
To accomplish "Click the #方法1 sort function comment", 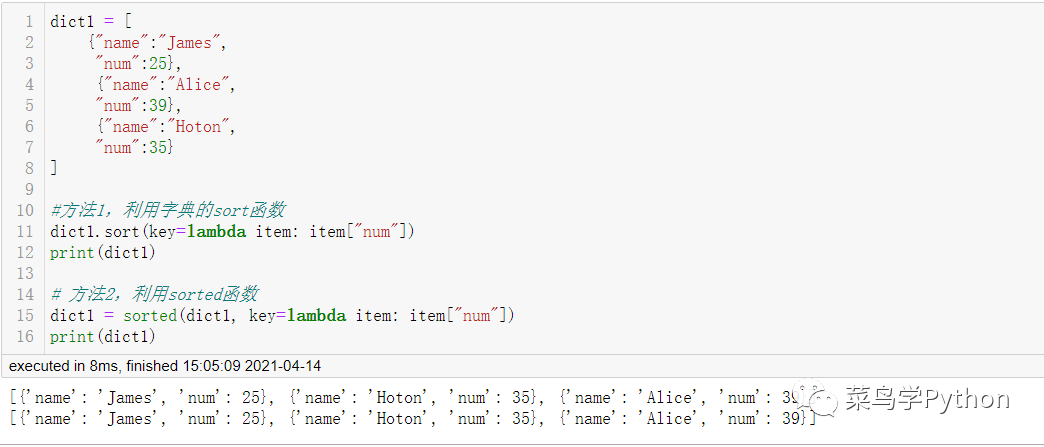I will click(x=167, y=210).
